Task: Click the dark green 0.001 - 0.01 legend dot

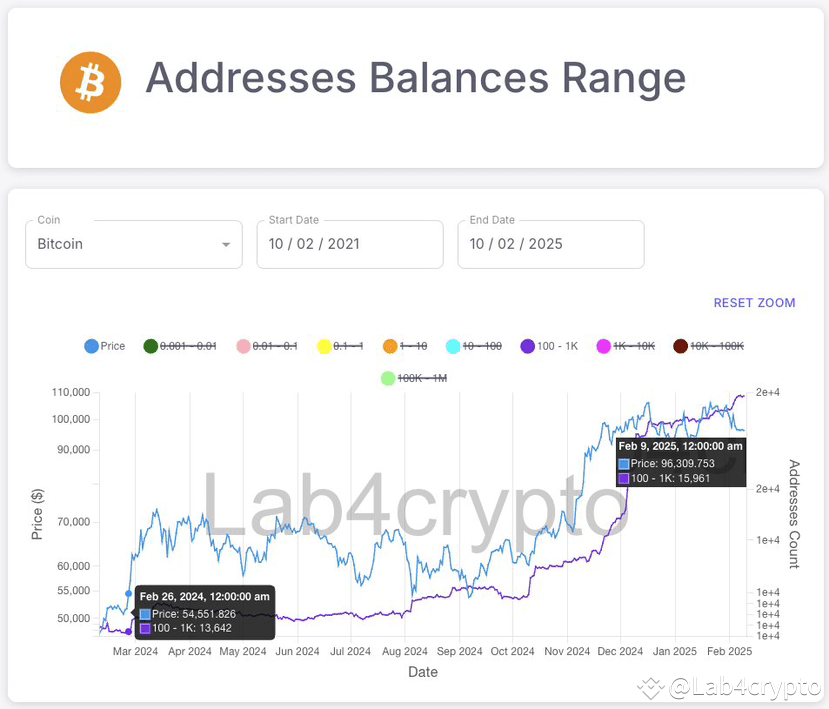Action: click(150, 346)
